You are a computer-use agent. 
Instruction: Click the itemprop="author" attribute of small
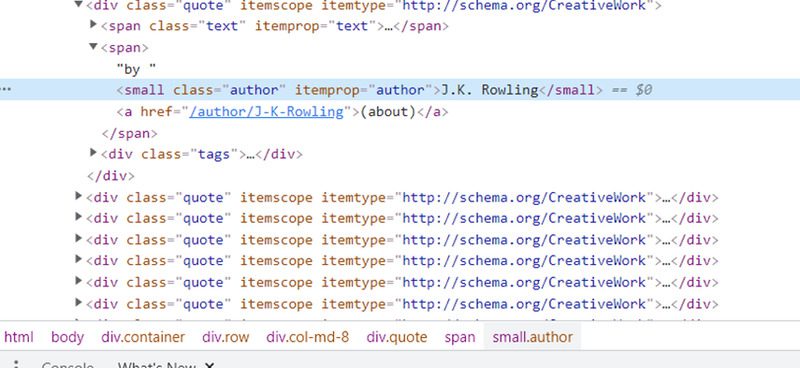coord(363,90)
